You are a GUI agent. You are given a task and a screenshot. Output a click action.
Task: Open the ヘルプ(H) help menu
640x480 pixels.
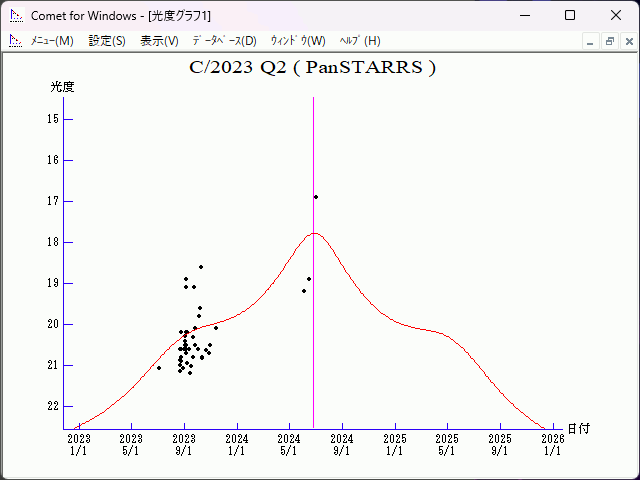pos(360,41)
